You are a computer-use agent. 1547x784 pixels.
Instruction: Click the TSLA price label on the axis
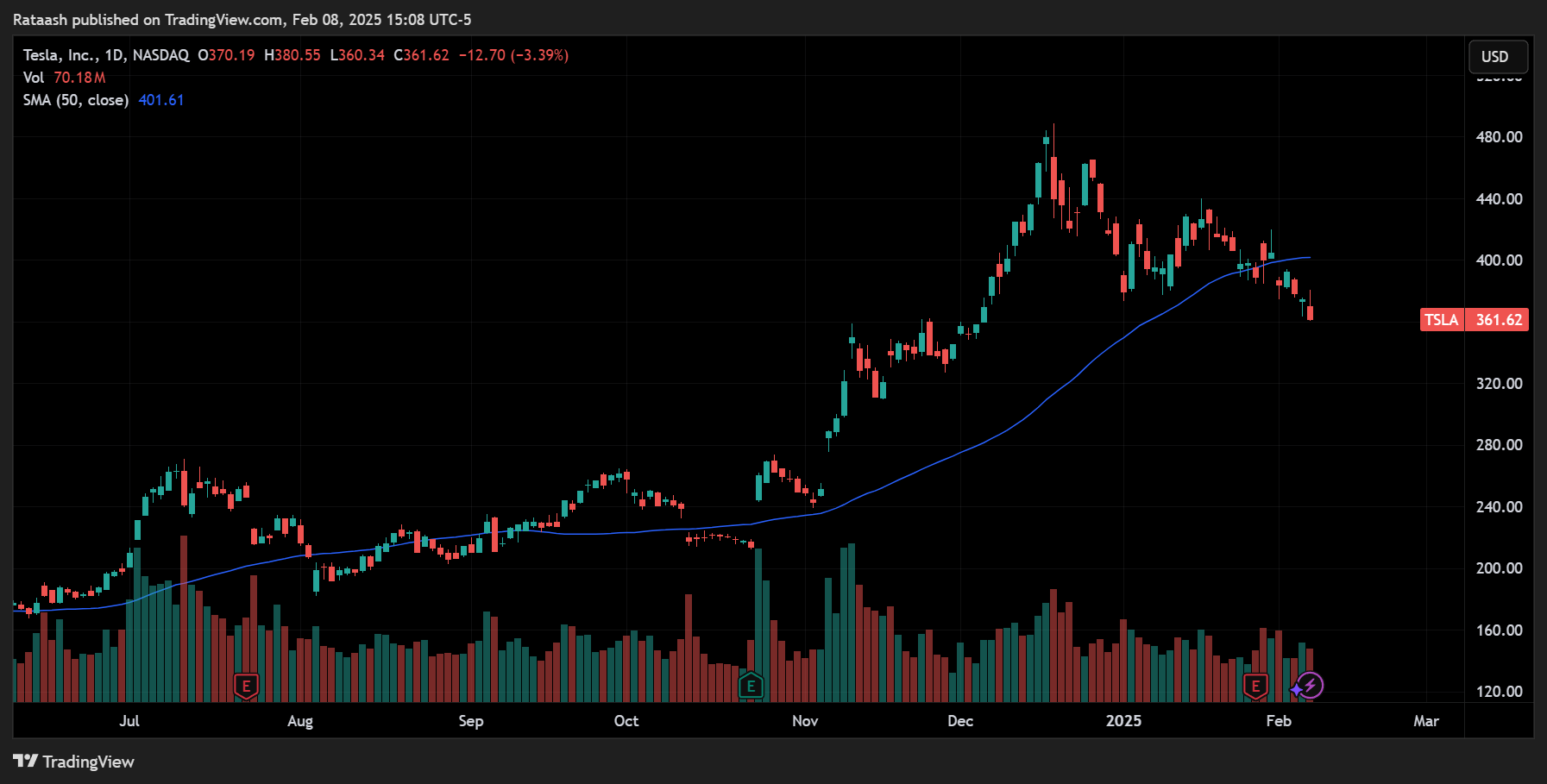(x=1475, y=320)
